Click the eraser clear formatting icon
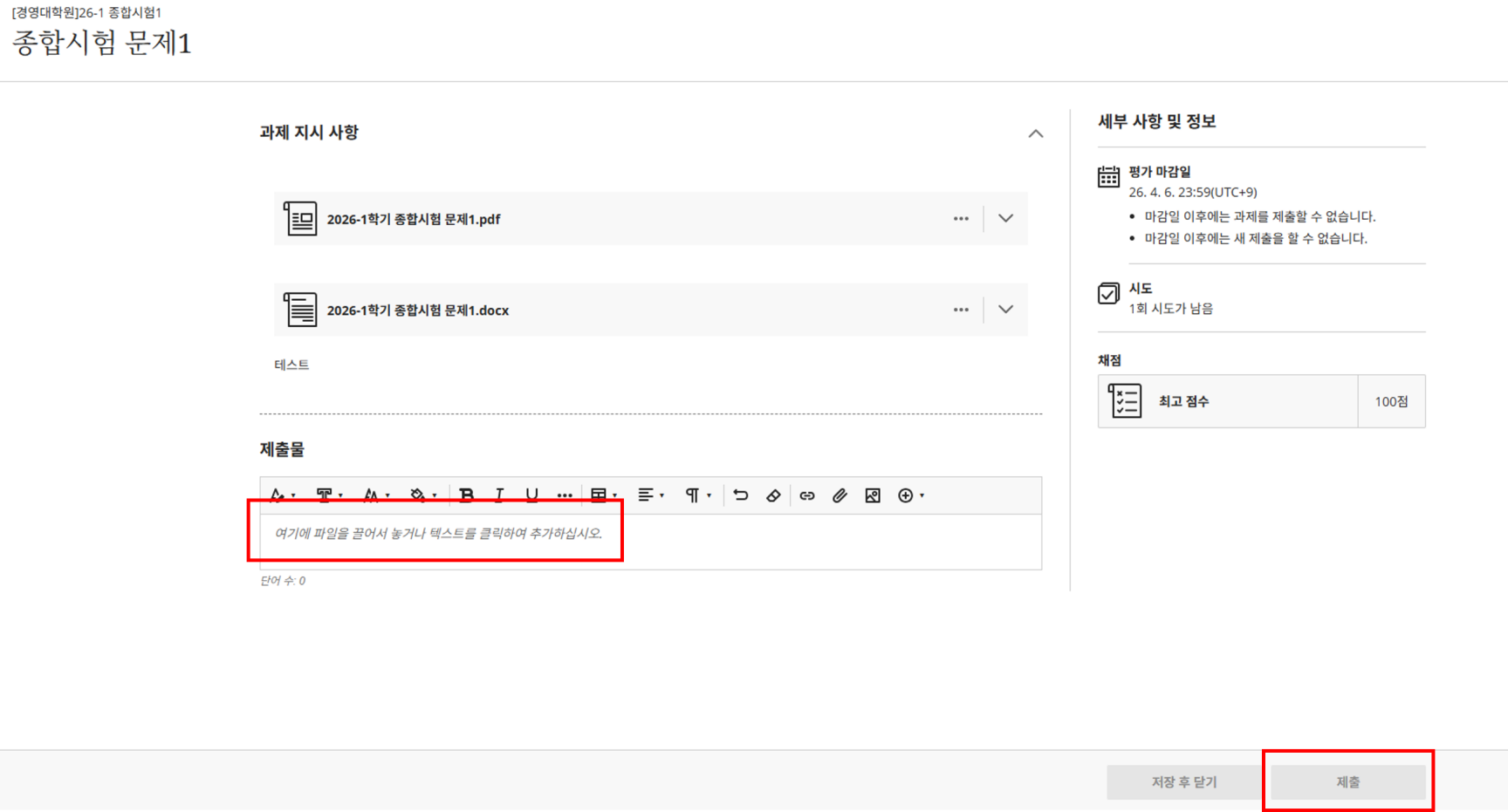This screenshot has width=1508, height=812. [x=773, y=495]
